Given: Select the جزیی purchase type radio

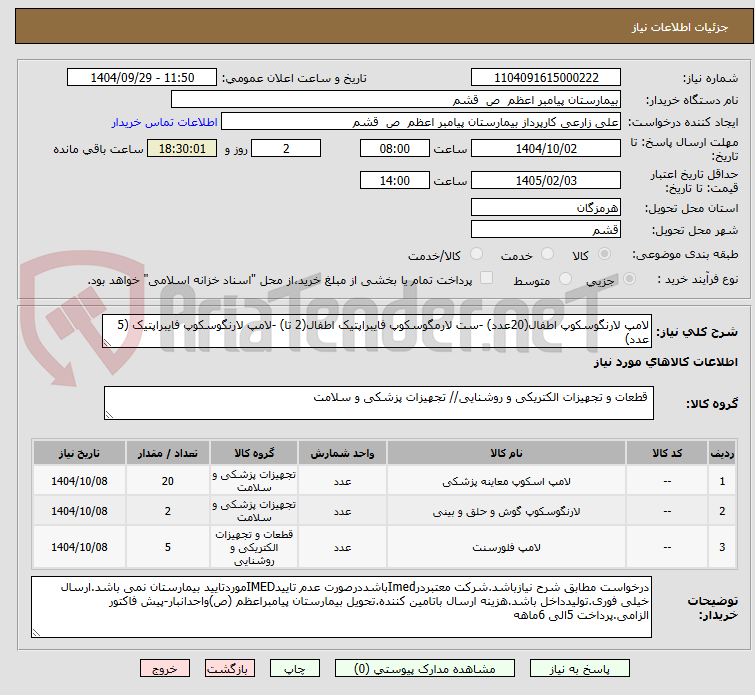Looking at the screenshot, I should coord(629,279).
